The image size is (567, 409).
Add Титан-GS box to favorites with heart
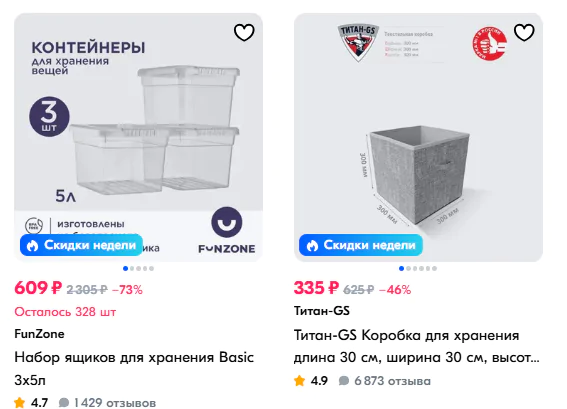524,33
